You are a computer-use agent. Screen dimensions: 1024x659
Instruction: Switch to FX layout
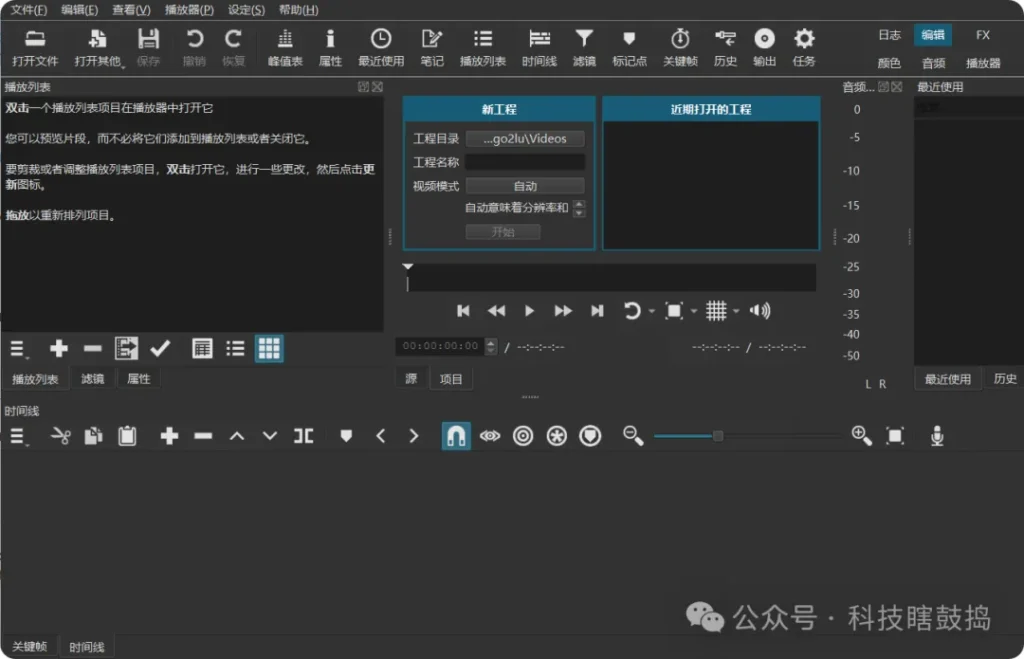click(x=983, y=35)
